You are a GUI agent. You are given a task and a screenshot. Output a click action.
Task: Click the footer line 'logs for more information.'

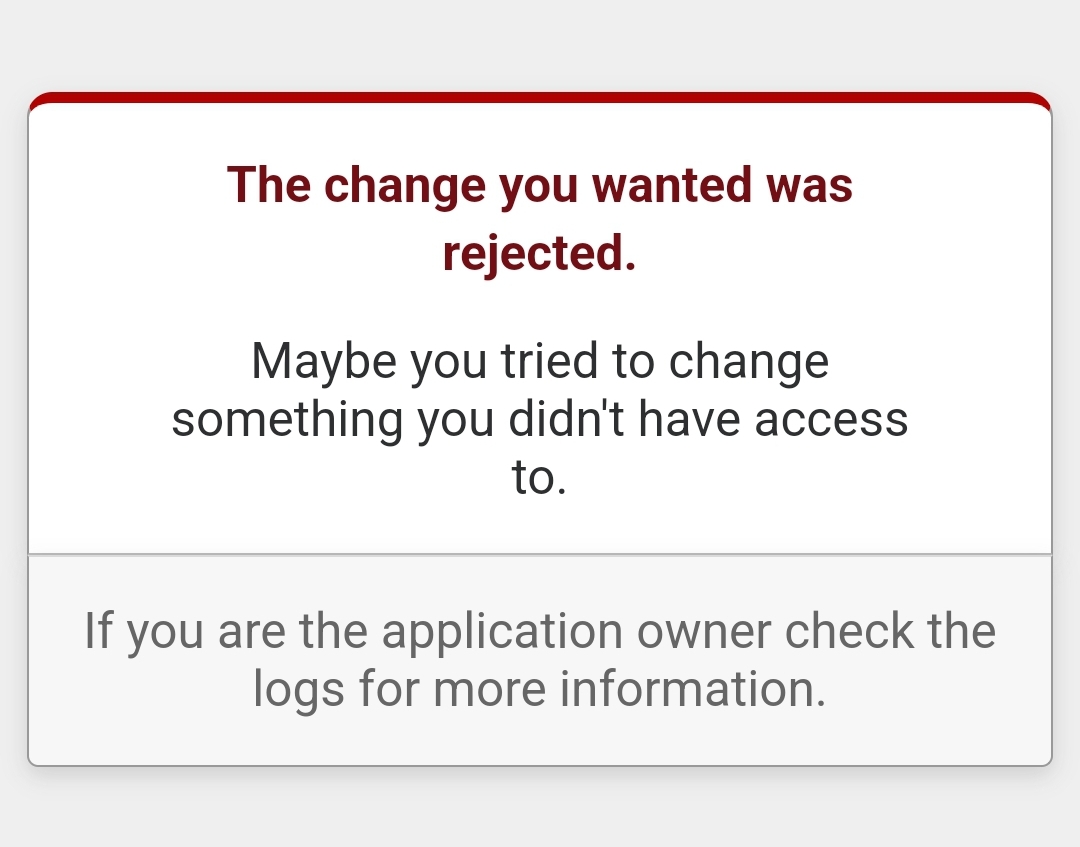tap(539, 689)
